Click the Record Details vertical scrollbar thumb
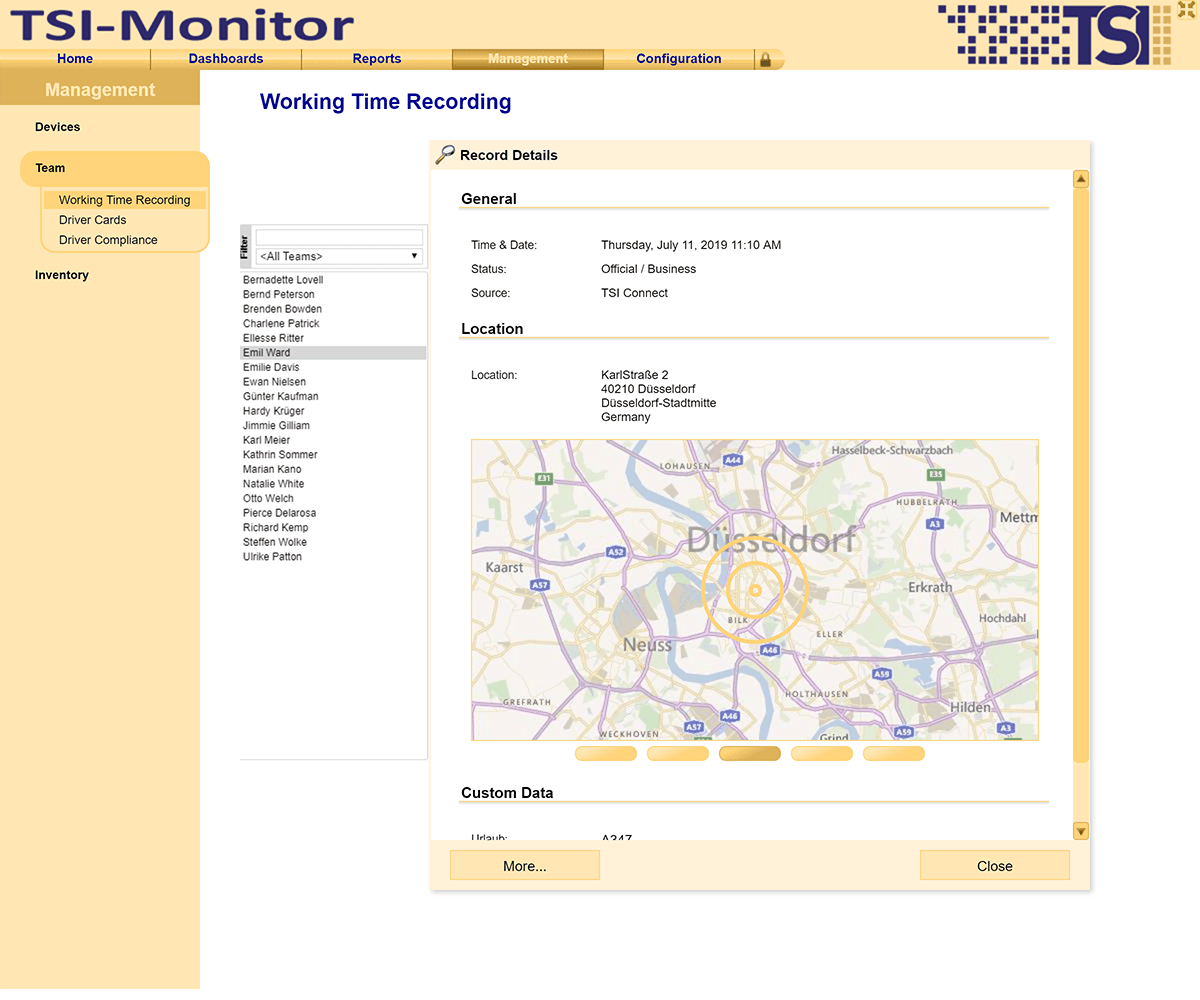1200x1000 pixels. [1081, 475]
